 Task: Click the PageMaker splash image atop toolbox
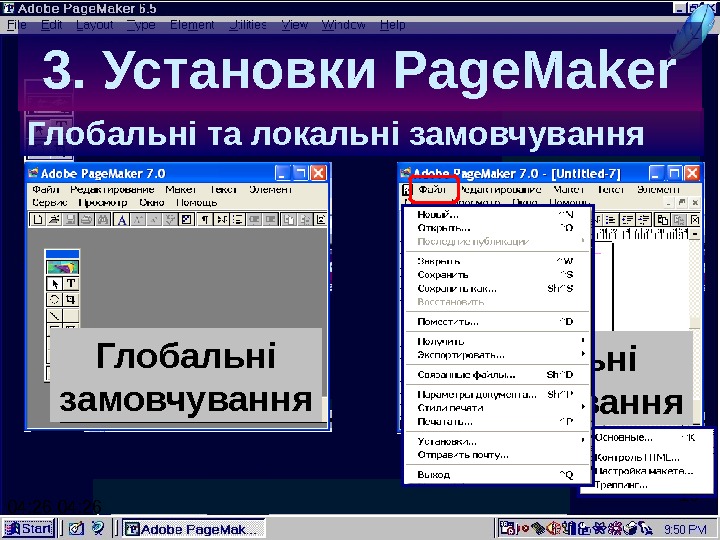click(x=62, y=267)
